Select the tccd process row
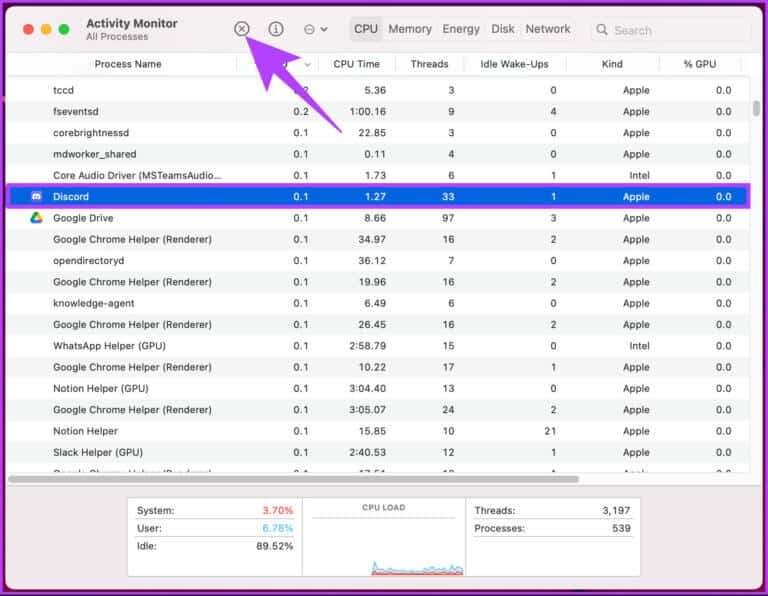Screen dimensions: 768x596 click(x=378, y=90)
